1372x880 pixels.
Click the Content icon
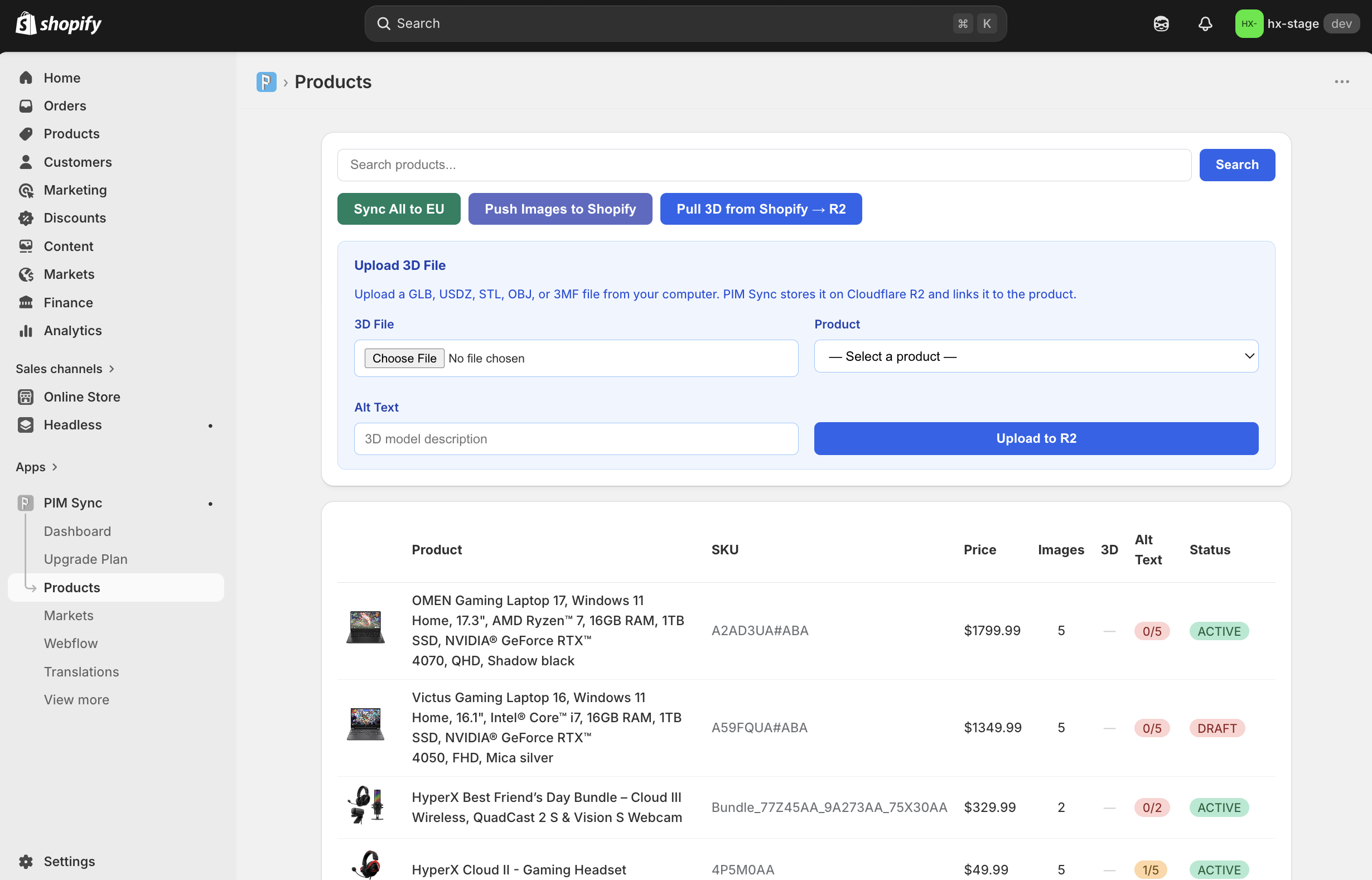point(26,246)
